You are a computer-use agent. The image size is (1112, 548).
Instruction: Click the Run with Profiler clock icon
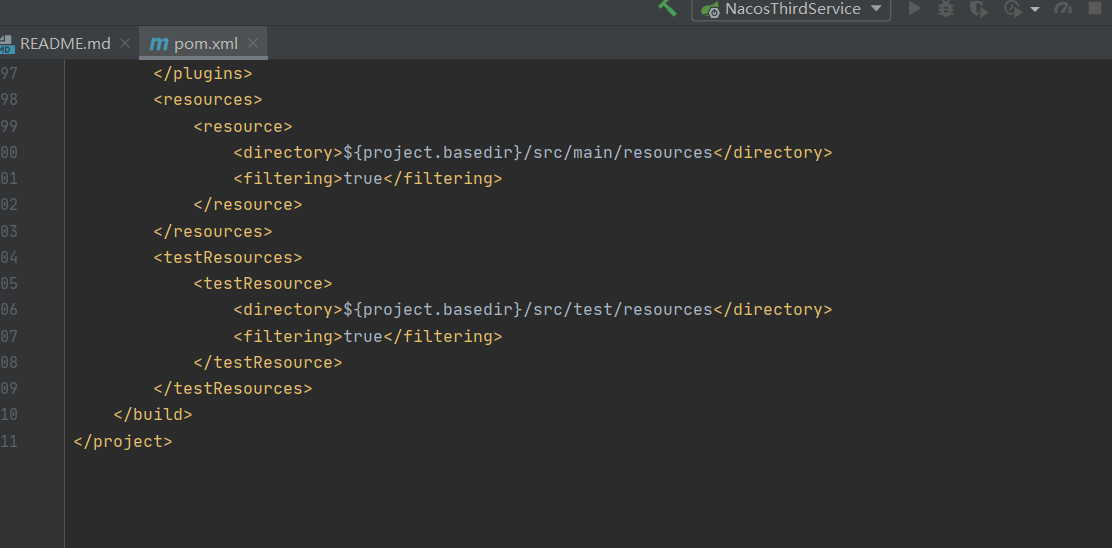click(x=1012, y=9)
